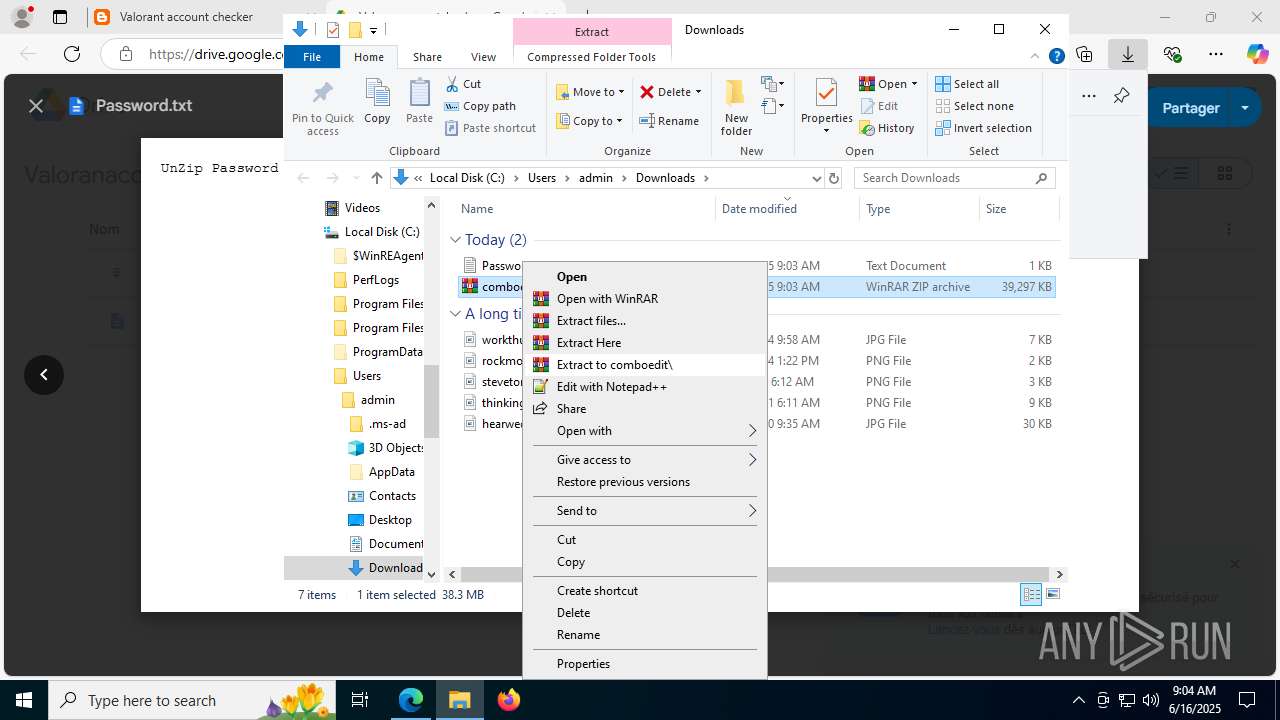This screenshot has width=1280, height=720.
Task: Open the Compressed Folder Tools tab
Action: (592, 57)
